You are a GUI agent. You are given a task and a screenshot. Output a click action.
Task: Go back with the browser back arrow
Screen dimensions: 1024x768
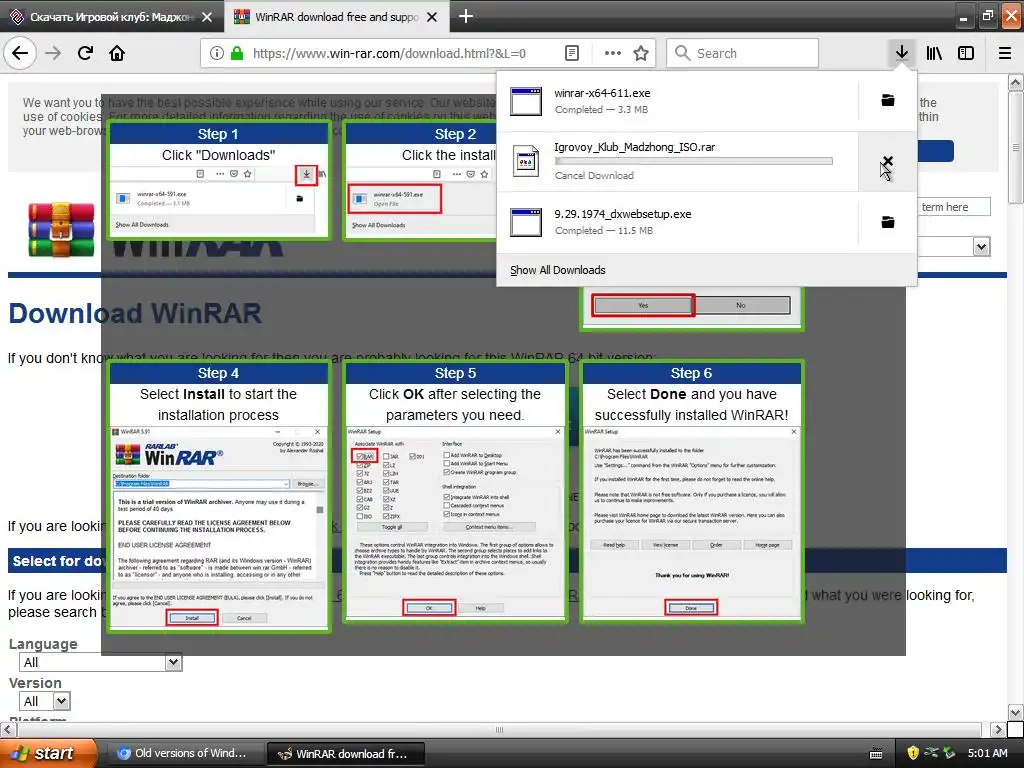pos(20,53)
